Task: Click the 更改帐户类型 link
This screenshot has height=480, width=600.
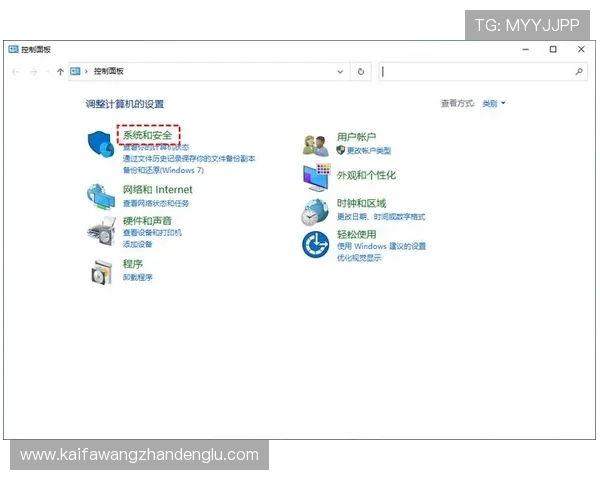Action: coord(369,150)
